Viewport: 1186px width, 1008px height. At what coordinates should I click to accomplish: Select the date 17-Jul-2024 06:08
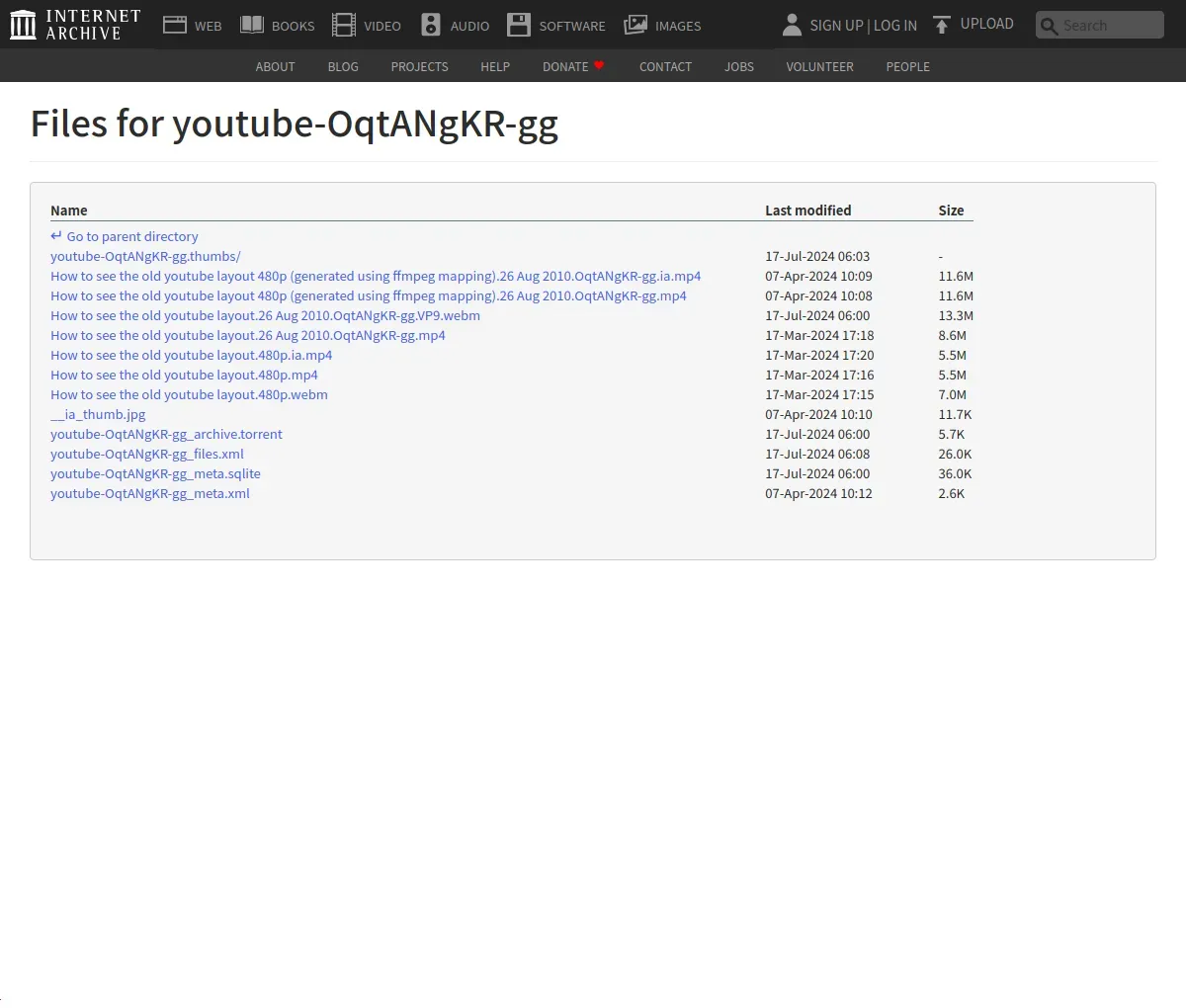pyautogui.click(x=817, y=454)
